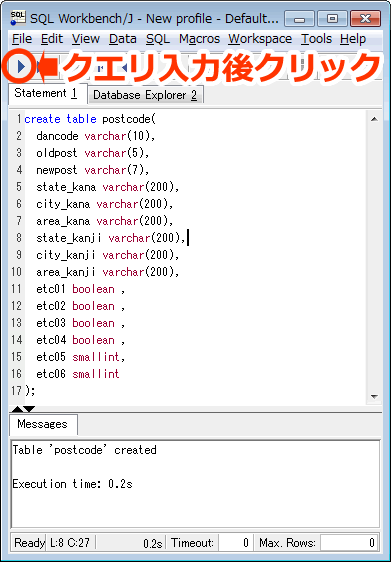Click the 'L:8 C:27' cursor position indicator

coord(70,543)
